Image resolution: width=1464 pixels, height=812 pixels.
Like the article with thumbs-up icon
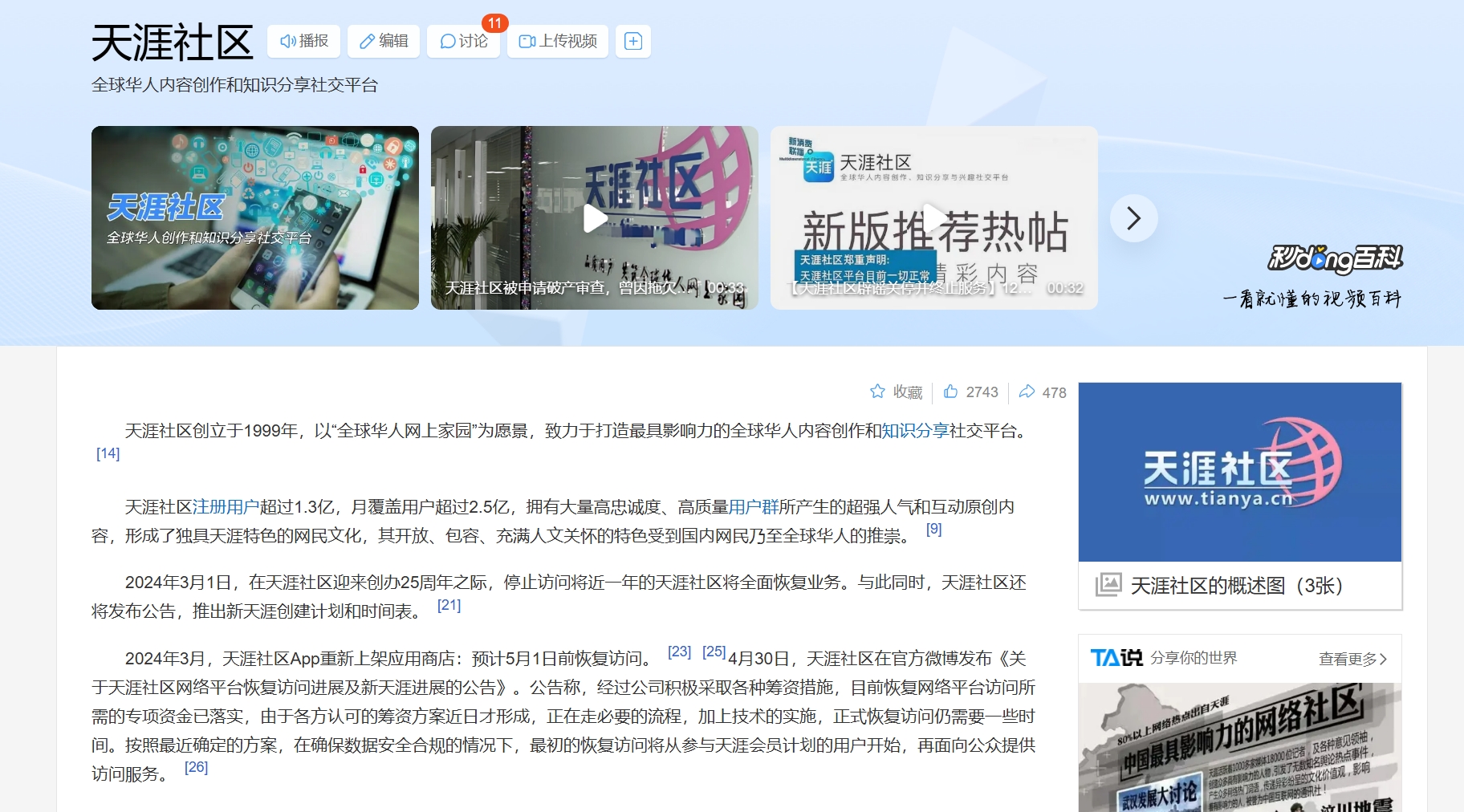(951, 392)
